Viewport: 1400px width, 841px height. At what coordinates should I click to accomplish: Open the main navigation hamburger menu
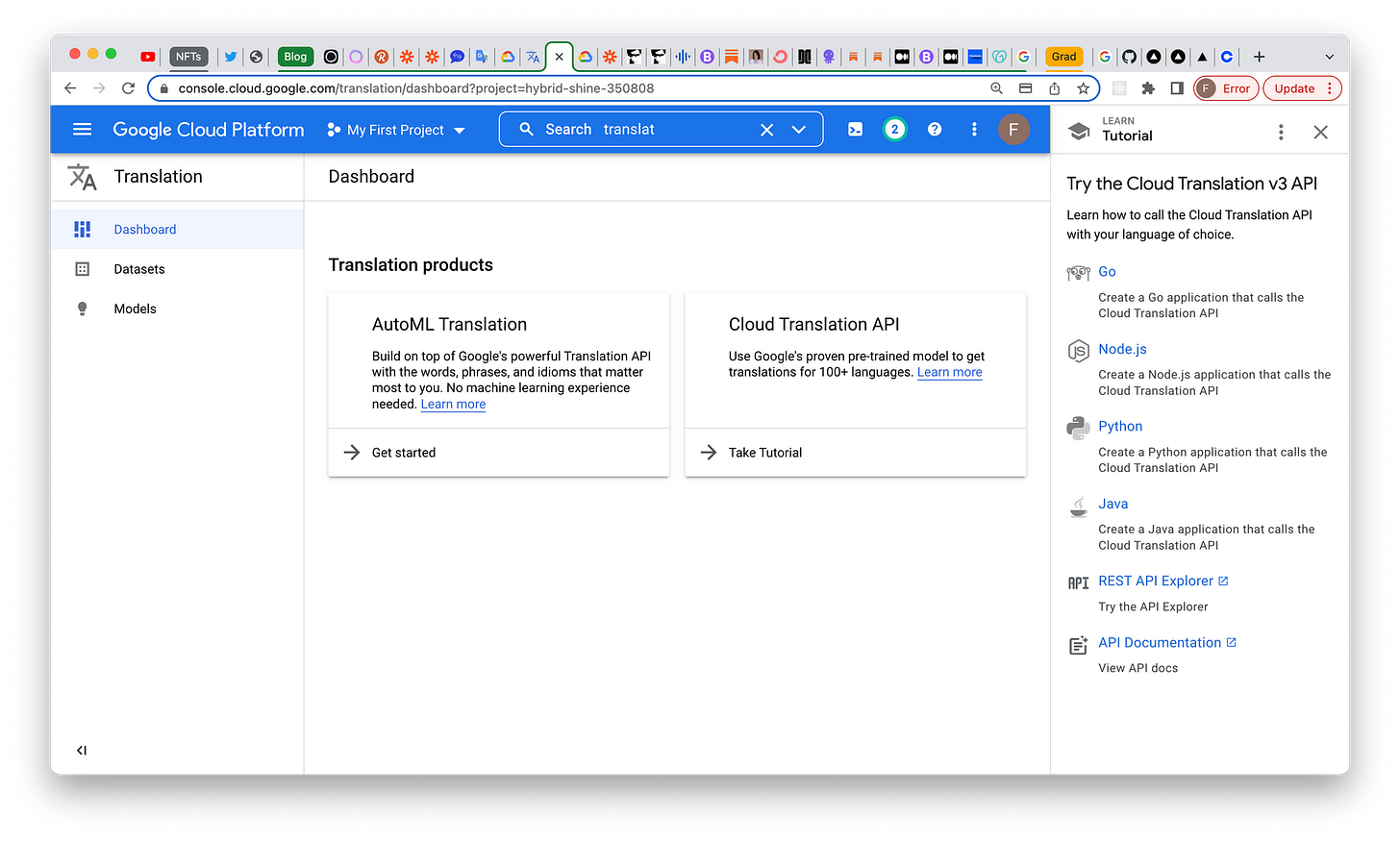pos(83,129)
